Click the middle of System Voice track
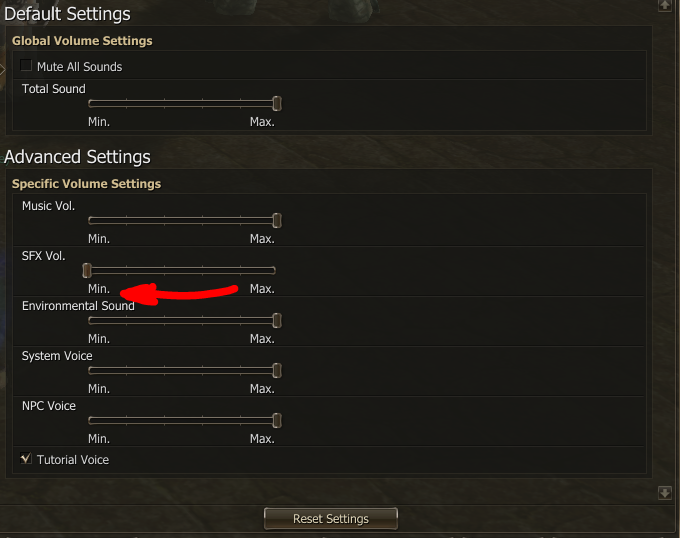 [x=182, y=371]
